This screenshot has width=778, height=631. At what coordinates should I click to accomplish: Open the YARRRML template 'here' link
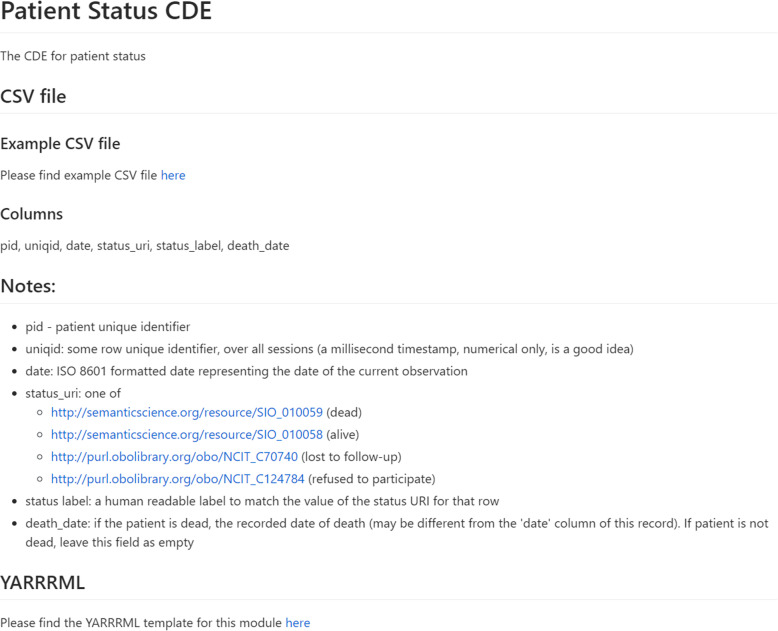pos(298,622)
